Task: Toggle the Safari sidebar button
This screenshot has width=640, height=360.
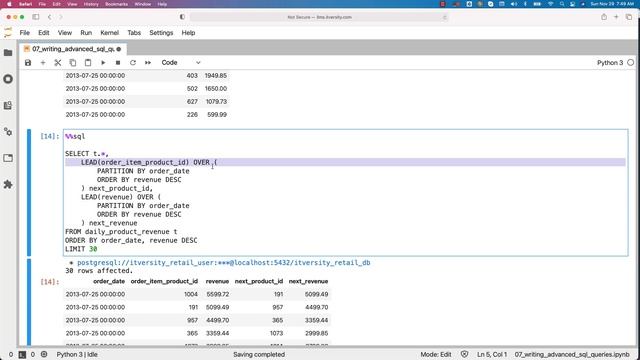Action: (36, 17)
